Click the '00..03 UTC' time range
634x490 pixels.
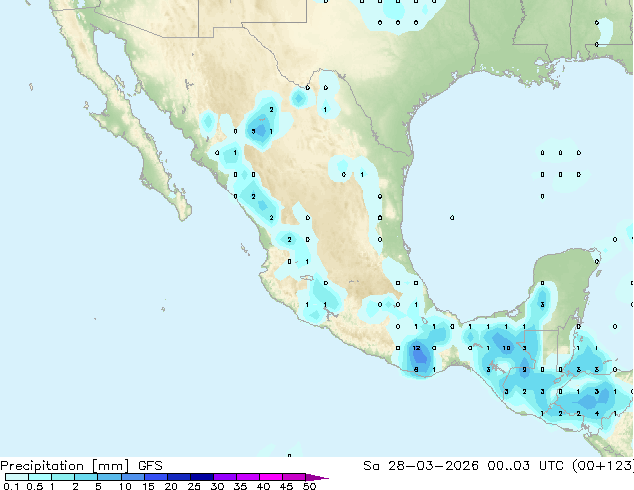pyautogui.click(x=526, y=466)
